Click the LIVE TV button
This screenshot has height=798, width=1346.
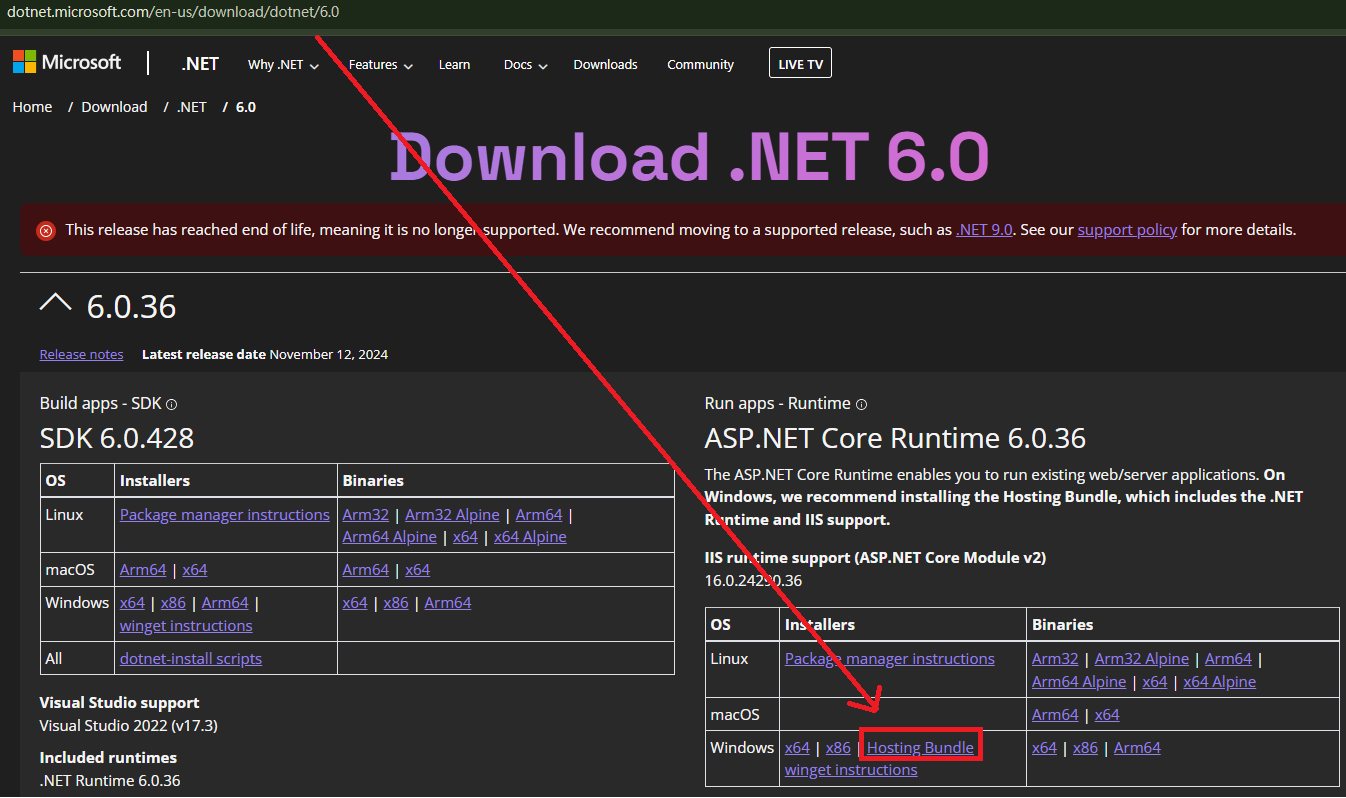[x=800, y=63]
